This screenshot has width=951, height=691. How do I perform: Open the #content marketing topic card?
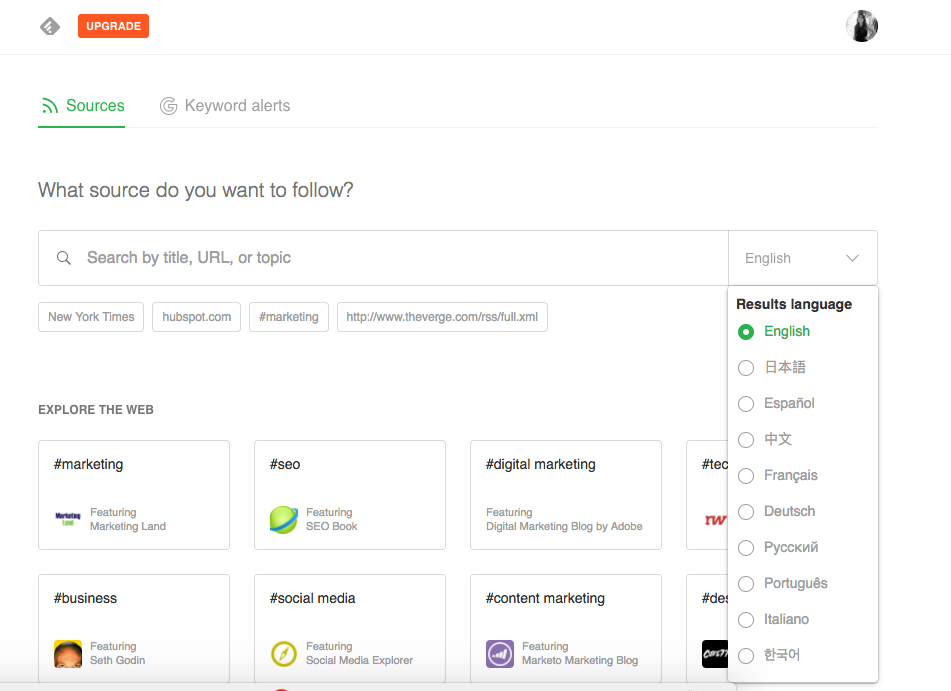[566, 629]
